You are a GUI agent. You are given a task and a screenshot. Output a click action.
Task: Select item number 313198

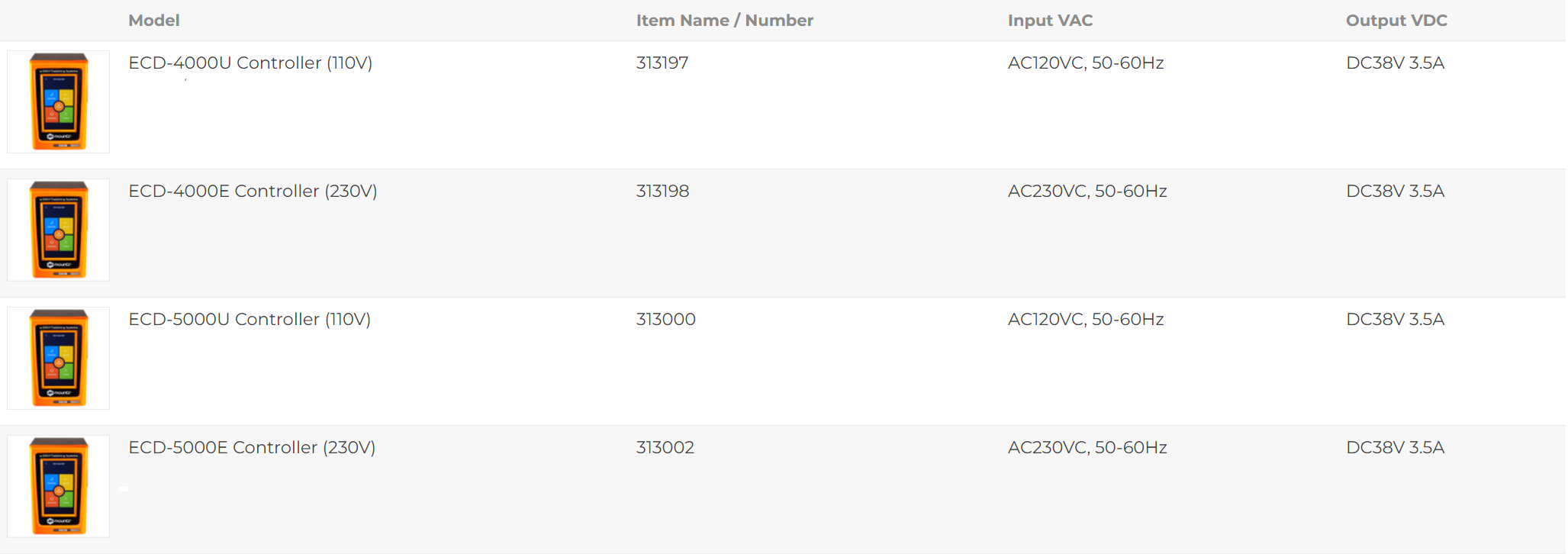[x=663, y=191]
